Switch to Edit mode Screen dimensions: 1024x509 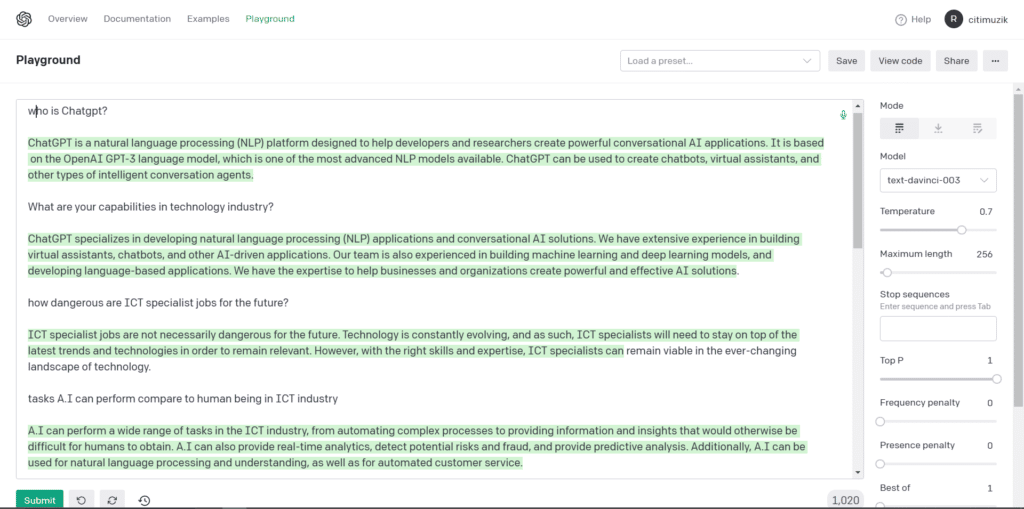[x=977, y=128]
